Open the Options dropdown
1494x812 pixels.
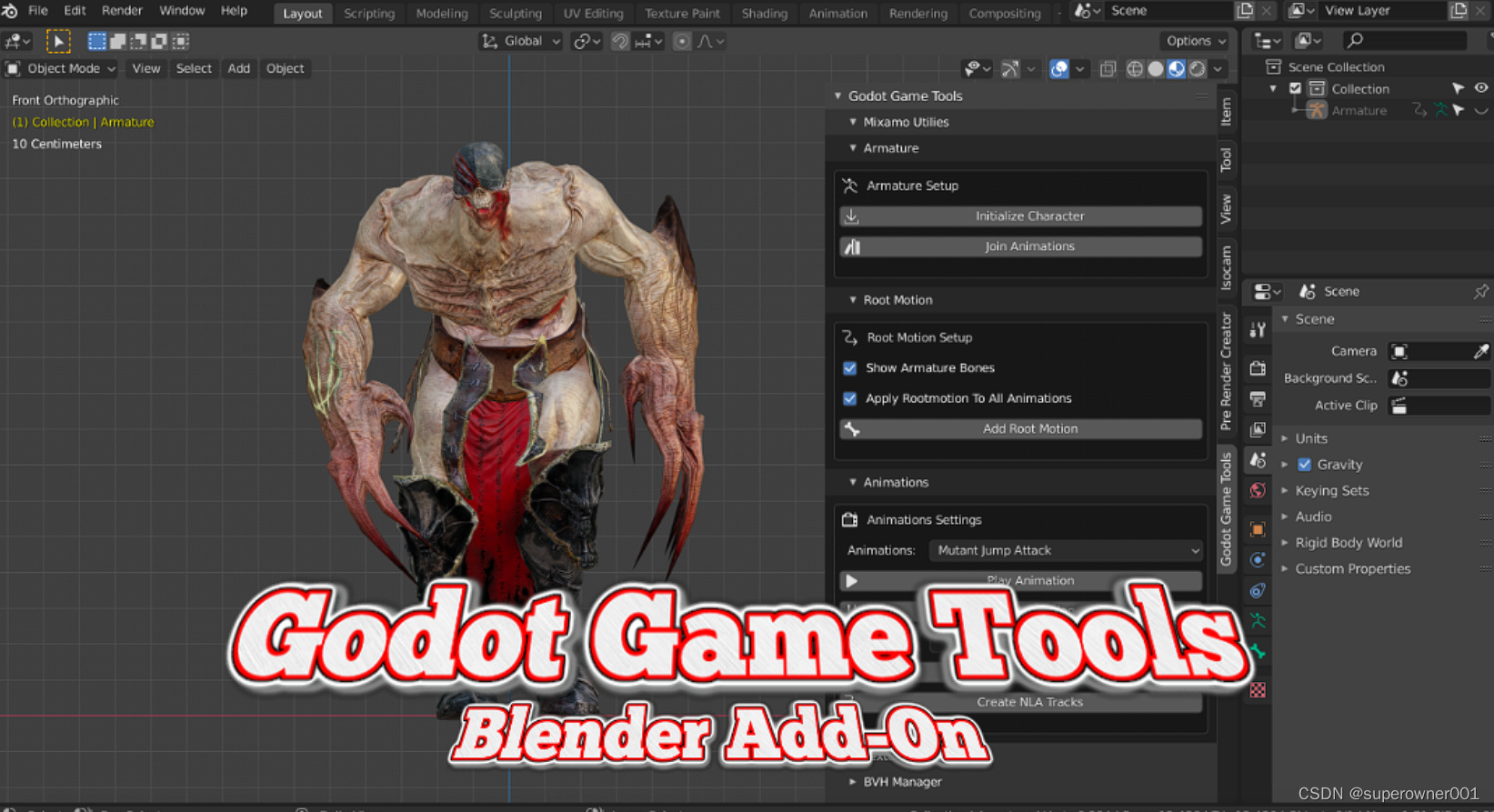[1196, 41]
